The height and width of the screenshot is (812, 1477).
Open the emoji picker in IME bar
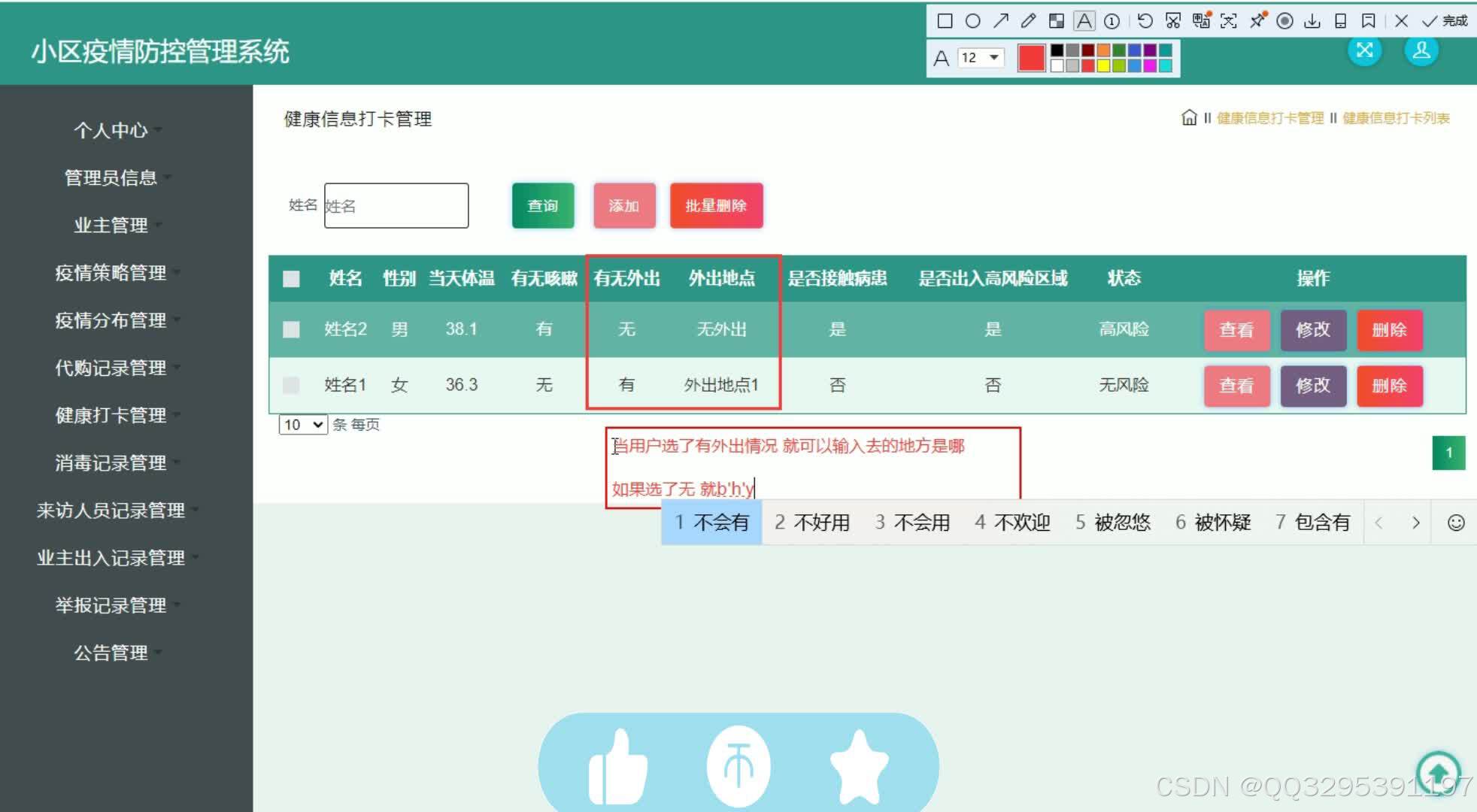coord(1456,523)
